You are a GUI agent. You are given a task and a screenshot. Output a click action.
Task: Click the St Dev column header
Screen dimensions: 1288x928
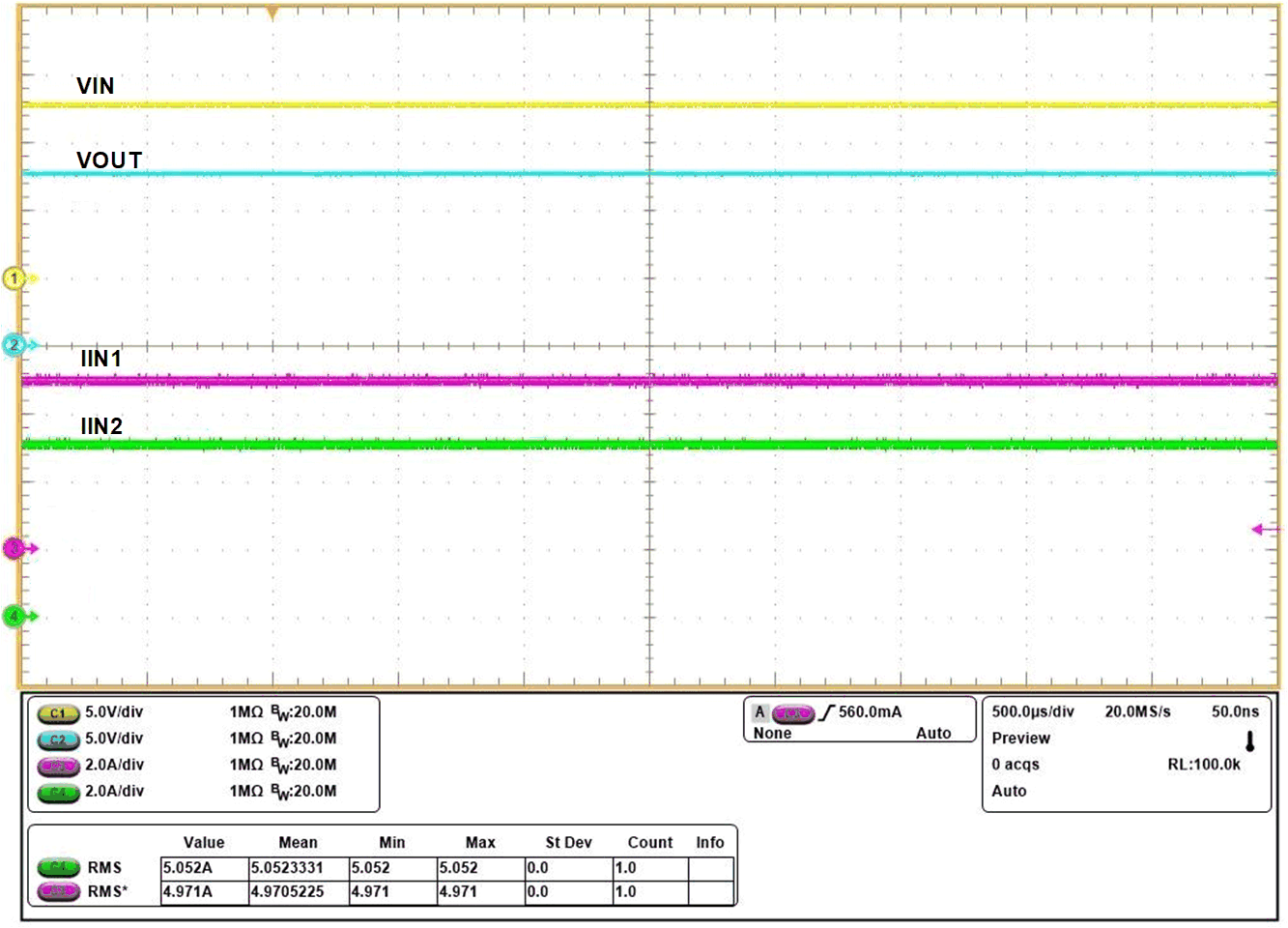(x=568, y=843)
